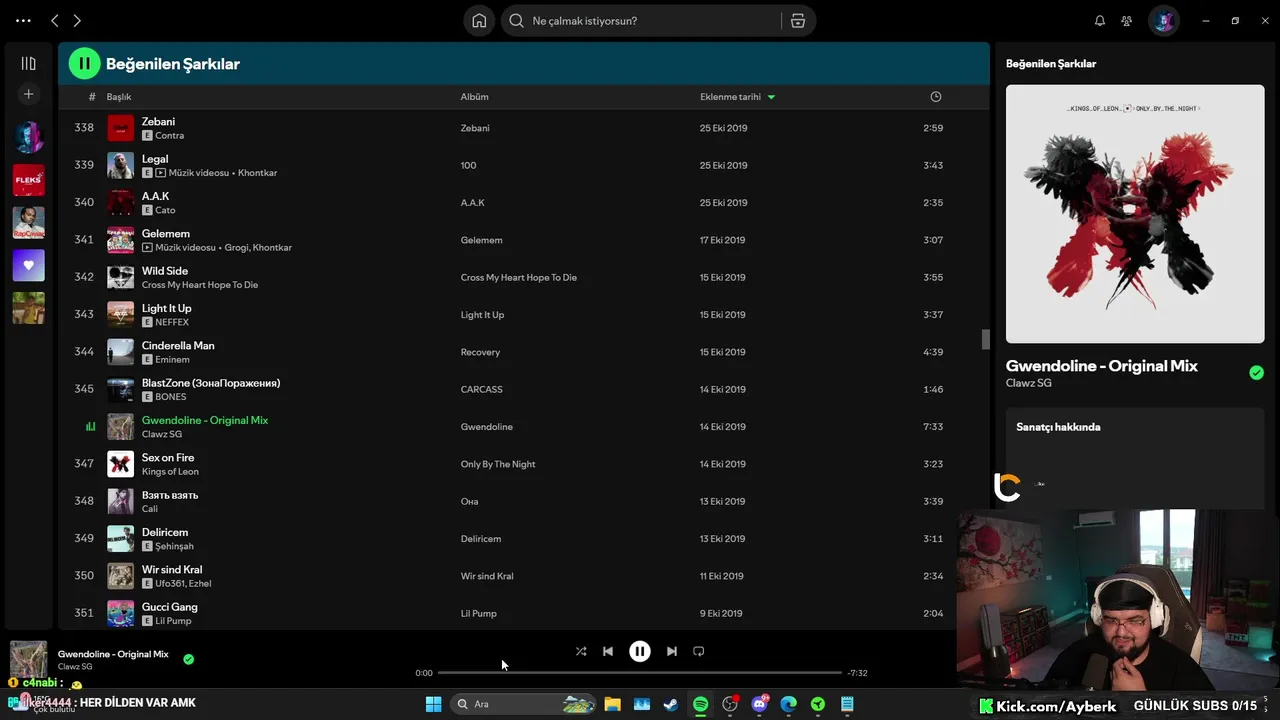
Task: Skip to the previous track
Action: pos(608,651)
